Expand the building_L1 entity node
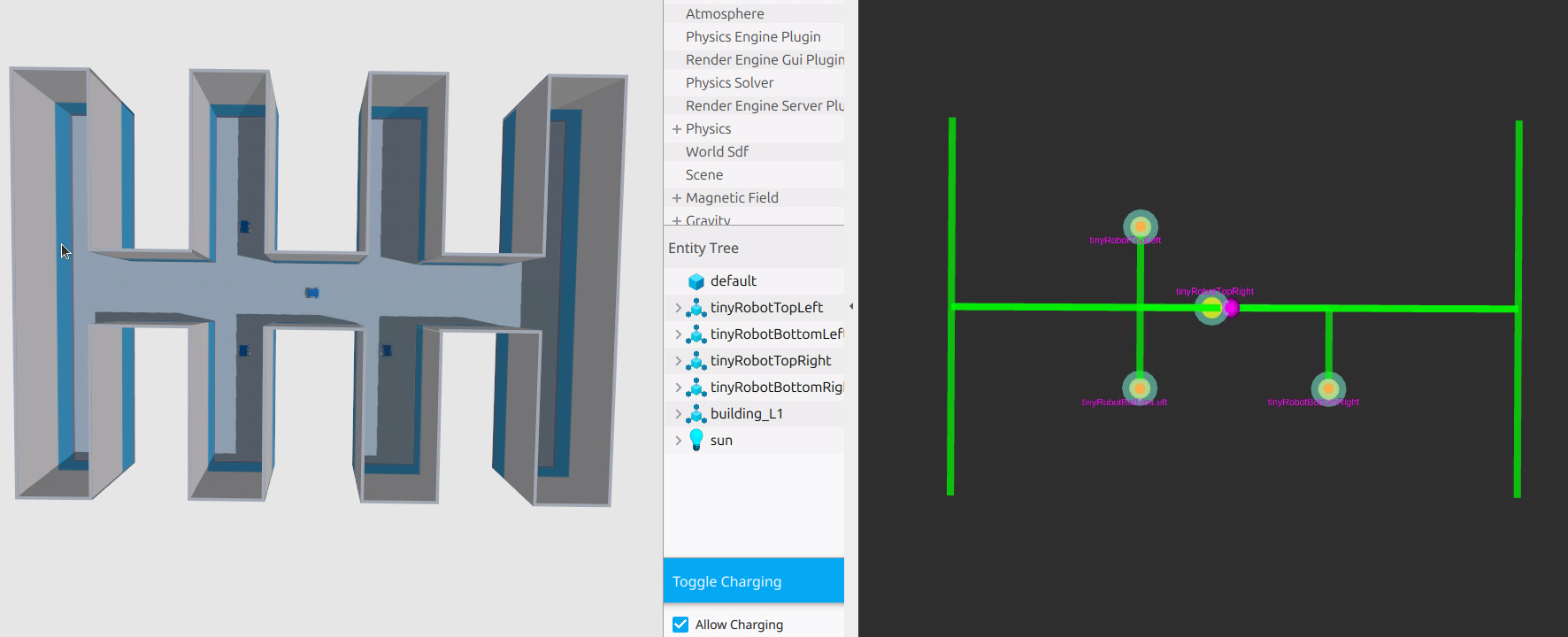The height and width of the screenshot is (637, 1568). (x=678, y=414)
